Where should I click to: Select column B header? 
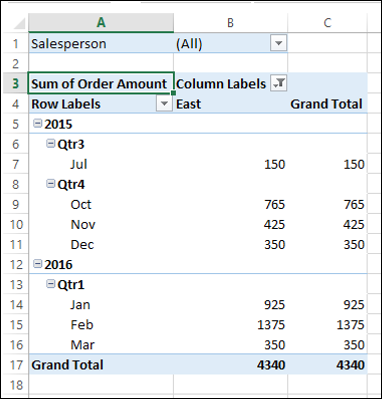pyautogui.click(x=230, y=23)
